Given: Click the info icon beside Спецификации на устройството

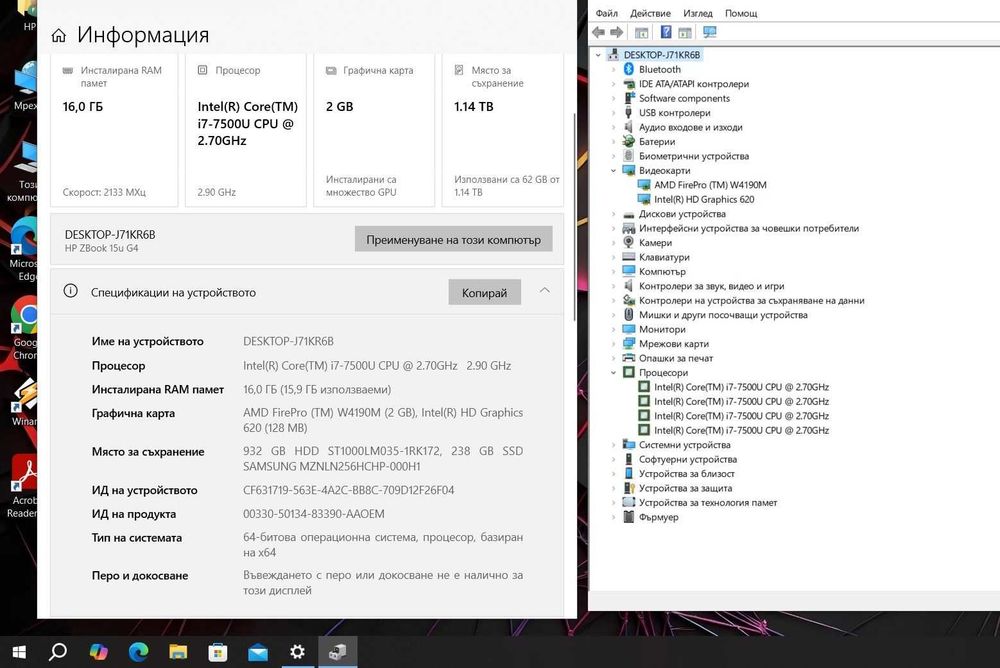Looking at the screenshot, I should (x=71, y=292).
